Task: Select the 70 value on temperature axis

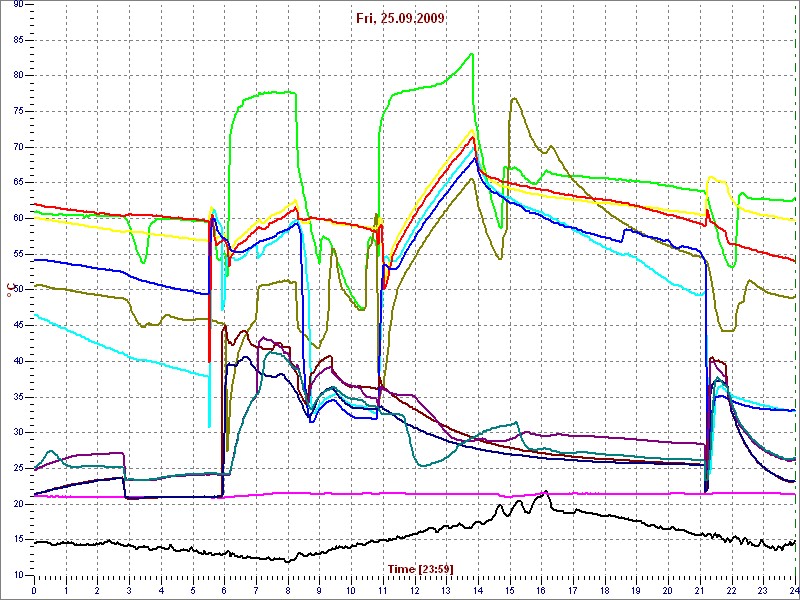Action: click(17, 147)
